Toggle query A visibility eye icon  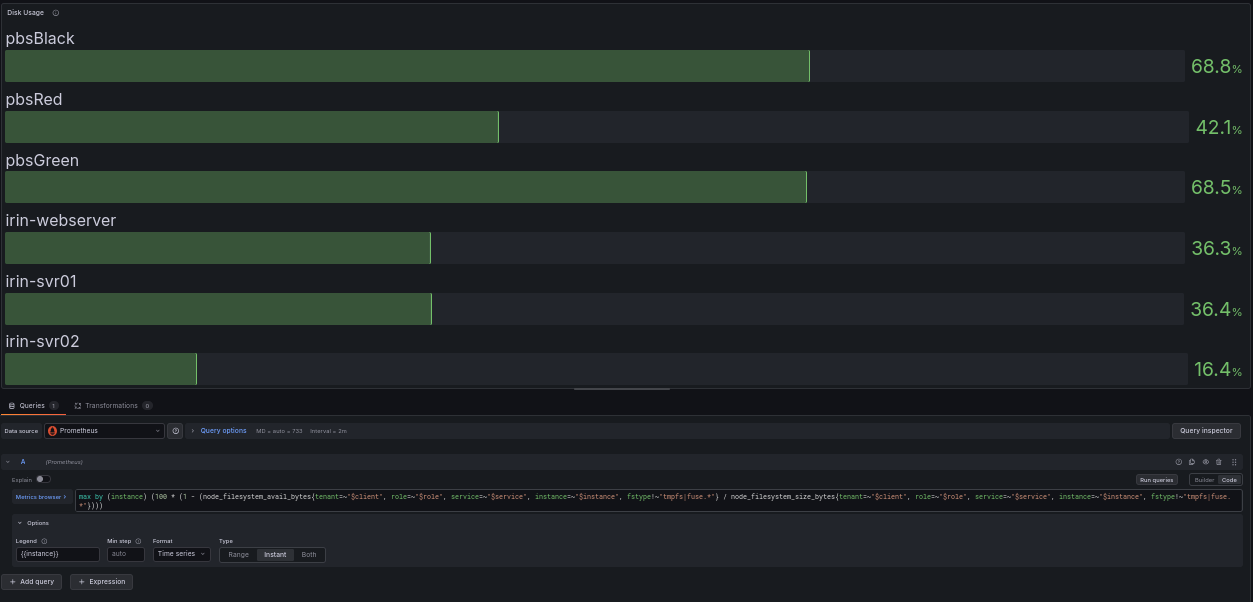click(x=1205, y=462)
